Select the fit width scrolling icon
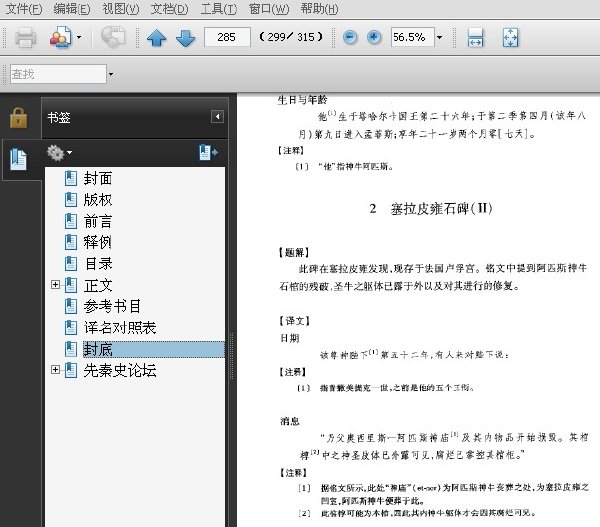 (x=475, y=38)
